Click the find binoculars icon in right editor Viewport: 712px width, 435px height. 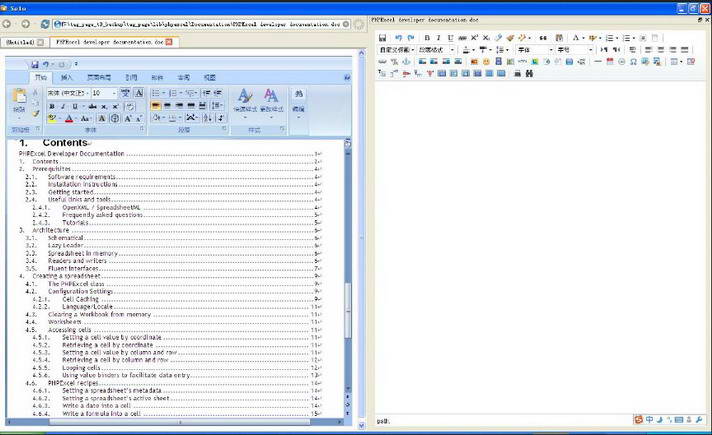[529, 73]
